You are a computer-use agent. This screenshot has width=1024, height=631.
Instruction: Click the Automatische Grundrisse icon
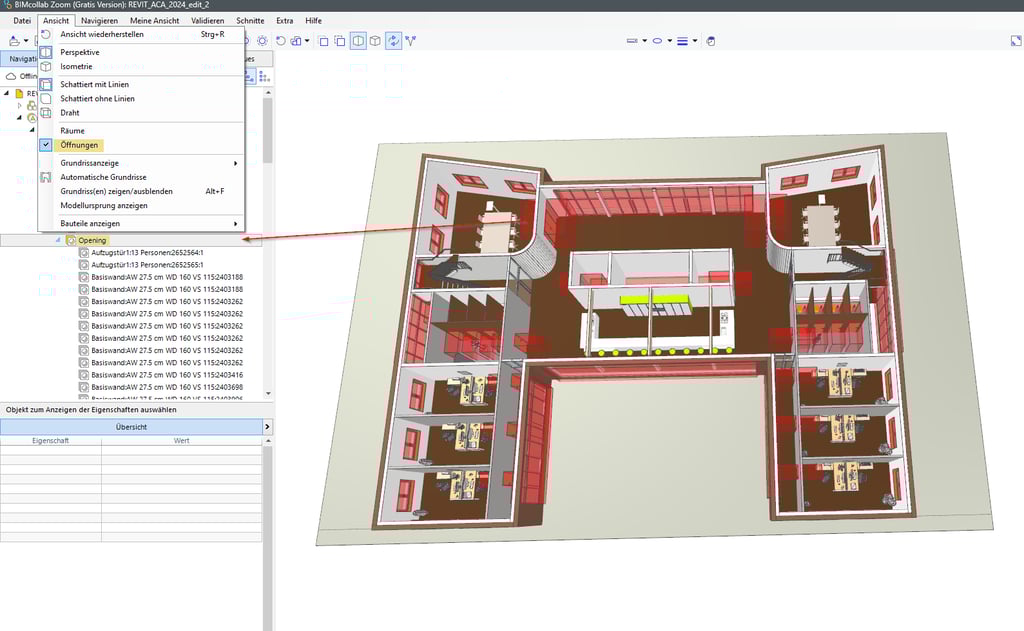point(46,177)
